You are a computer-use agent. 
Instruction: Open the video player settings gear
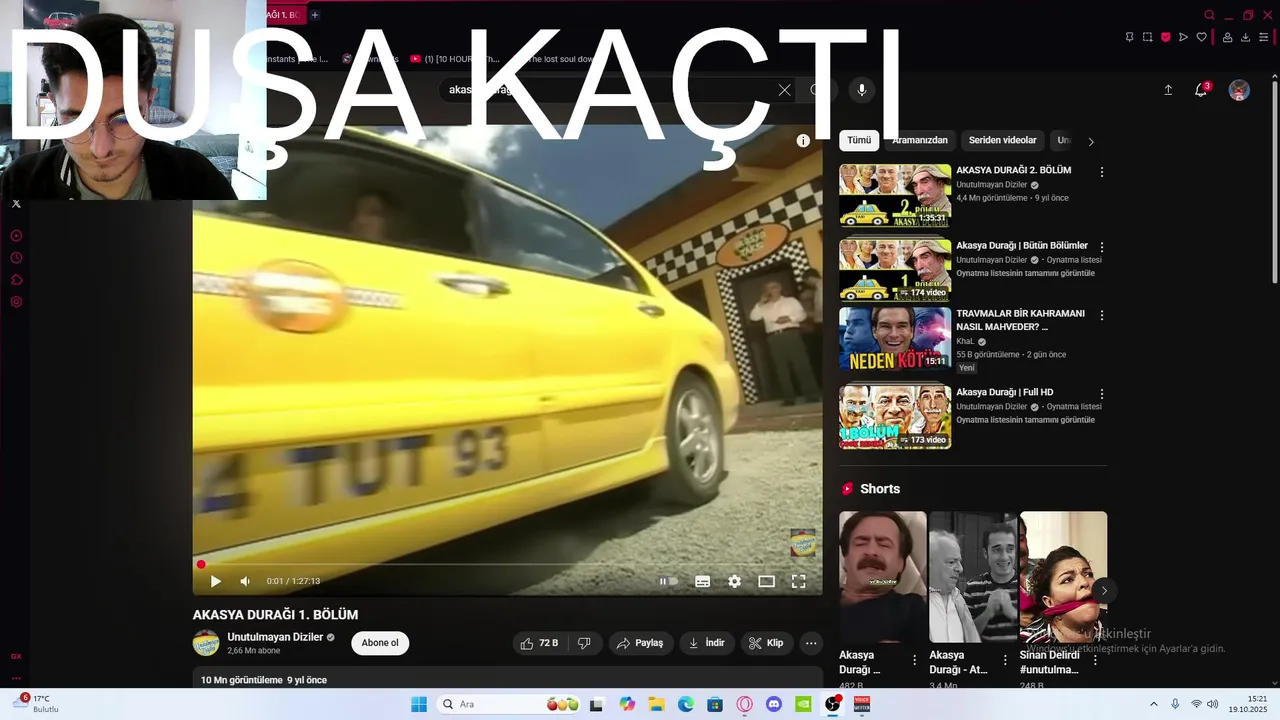click(735, 581)
